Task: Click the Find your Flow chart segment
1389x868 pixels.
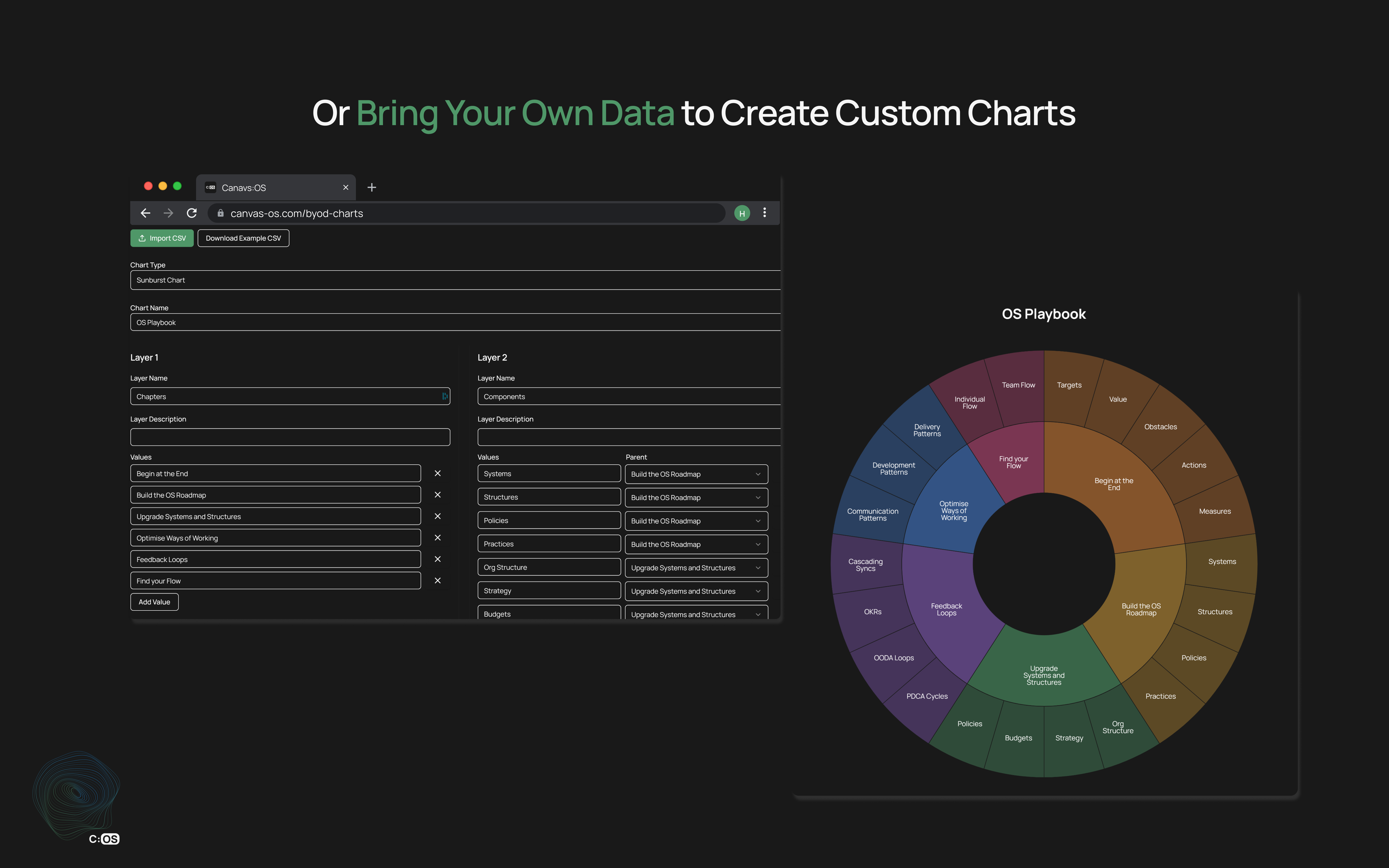Action: point(1014,462)
